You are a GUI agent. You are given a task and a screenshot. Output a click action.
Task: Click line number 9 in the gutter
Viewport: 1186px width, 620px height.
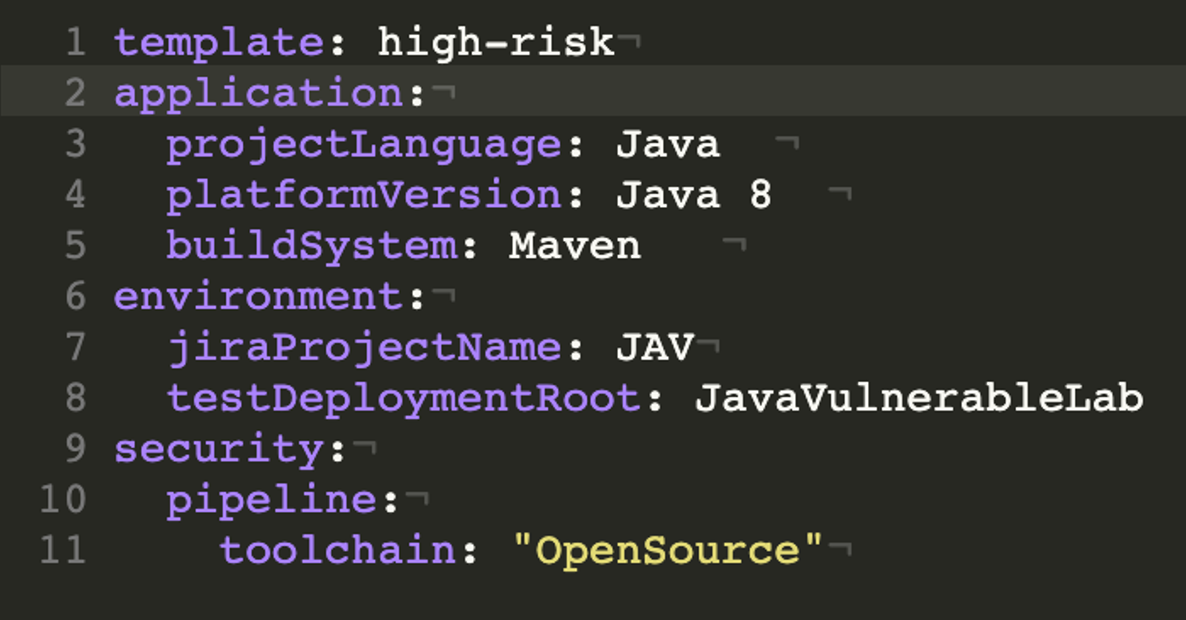(76, 449)
